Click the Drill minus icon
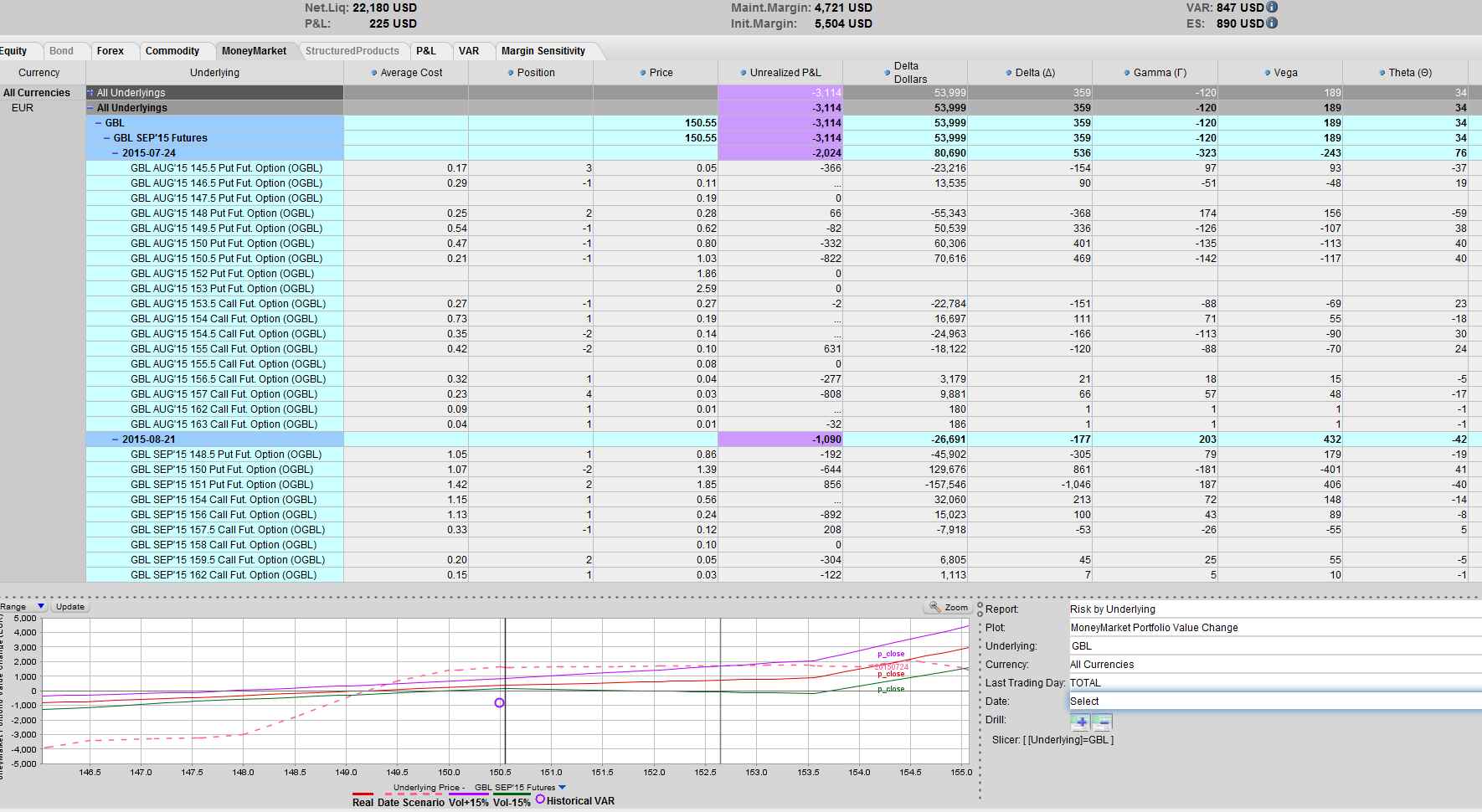Image resolution: width=1482 pixels, height=812 pixels. pyautogui.click(x=1102, y=721)
